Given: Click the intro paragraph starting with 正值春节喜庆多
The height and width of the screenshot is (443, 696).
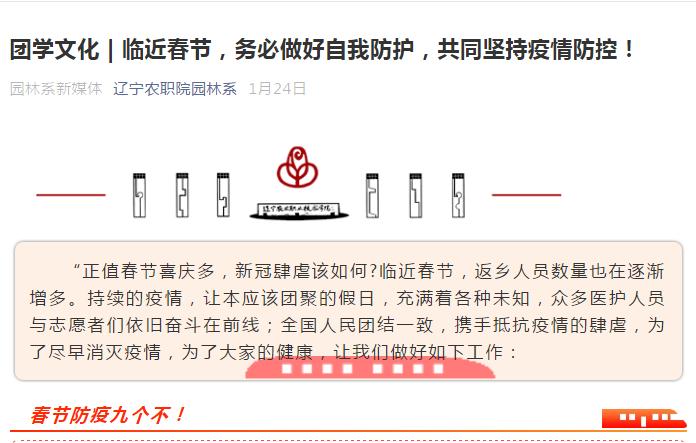Looking at the screenshot, I should (347, 312).
